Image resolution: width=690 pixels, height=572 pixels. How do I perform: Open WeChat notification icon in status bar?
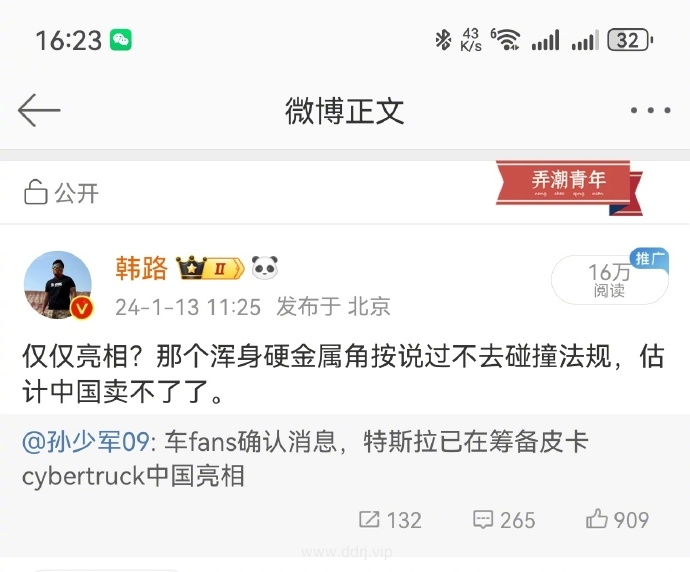click(121, 40)
